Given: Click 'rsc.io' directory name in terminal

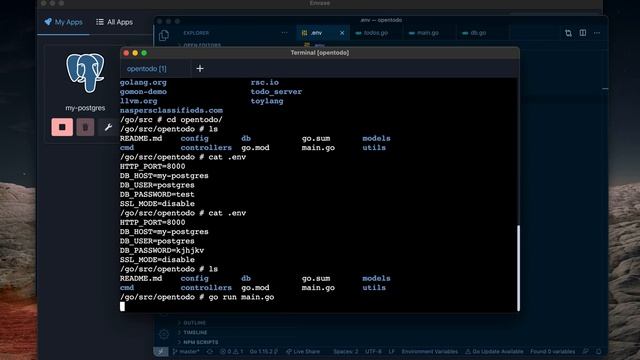Looking at the screenshot, I should [x=264, y=82].
